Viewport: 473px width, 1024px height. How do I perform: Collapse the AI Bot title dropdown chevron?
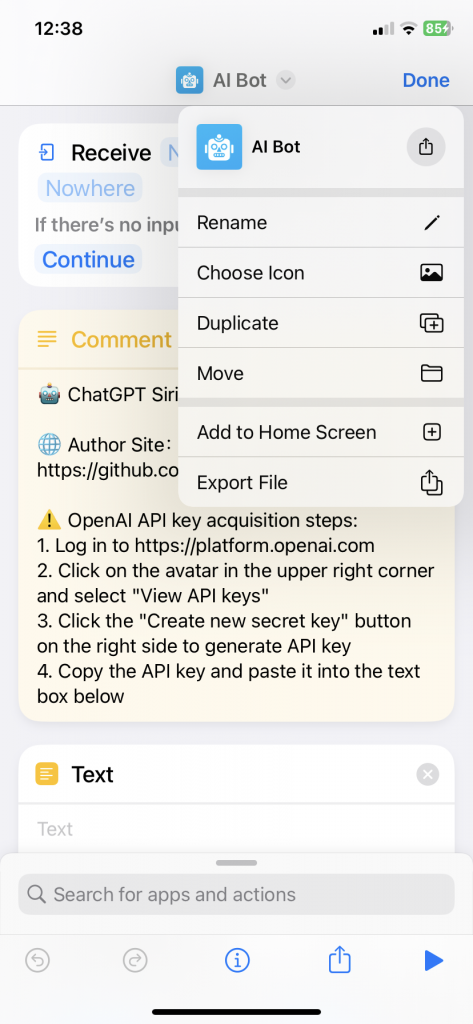click(x=285, y=80)
